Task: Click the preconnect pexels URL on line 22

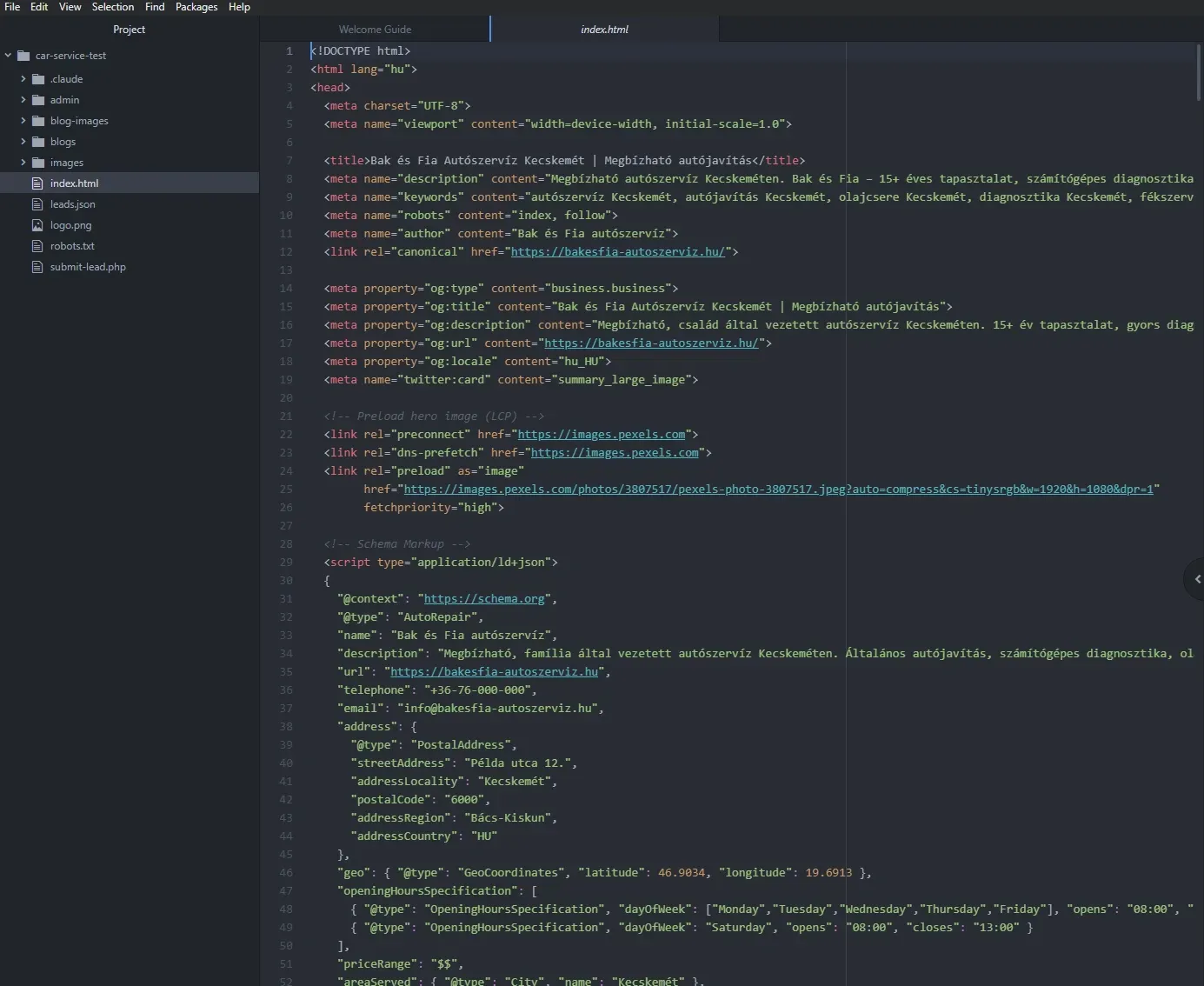Action: coord(602,435)
